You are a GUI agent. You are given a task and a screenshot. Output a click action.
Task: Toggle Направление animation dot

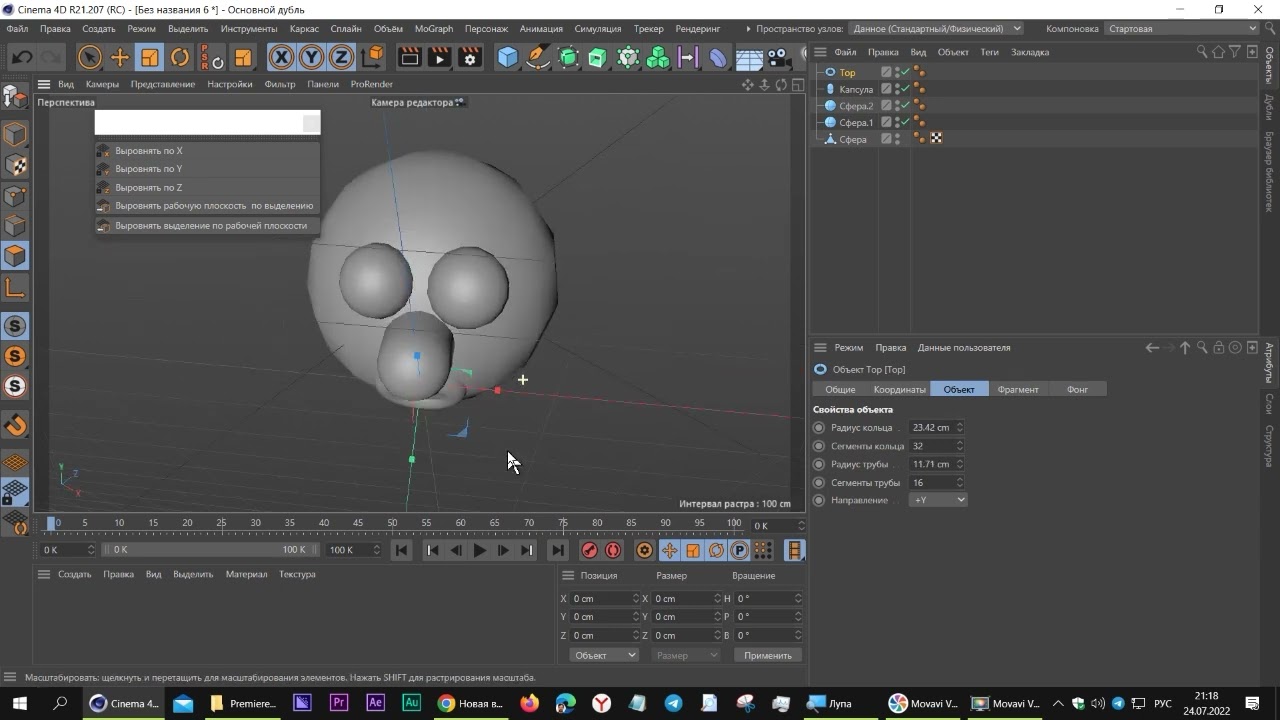click(819, 500)
